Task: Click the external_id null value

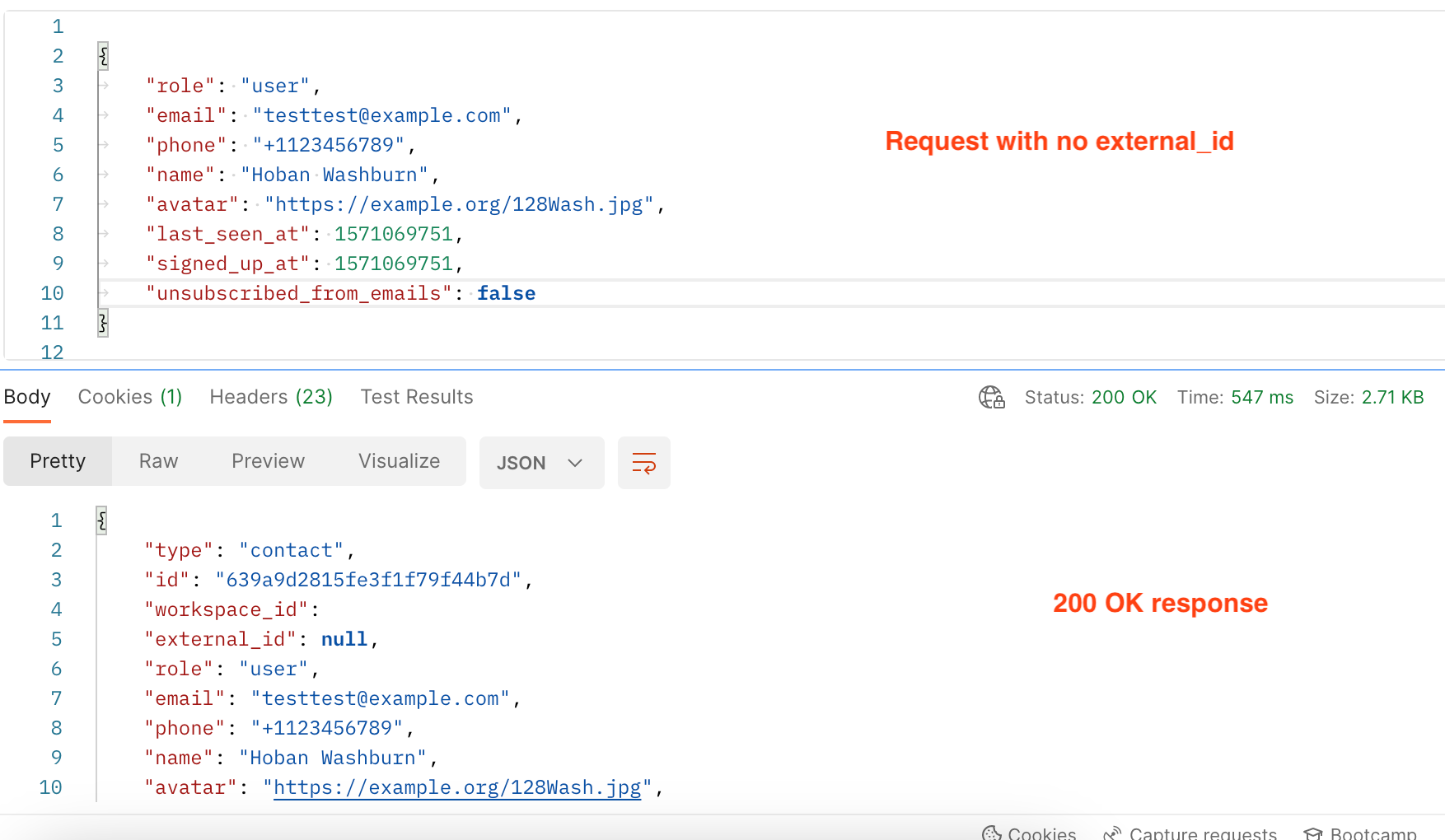Action: click(x=344, y=639)
